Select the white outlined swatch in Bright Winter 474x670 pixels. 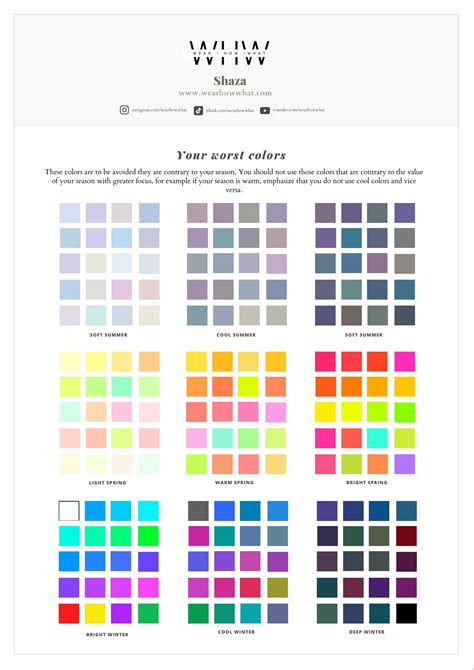(x=69, y=511)
